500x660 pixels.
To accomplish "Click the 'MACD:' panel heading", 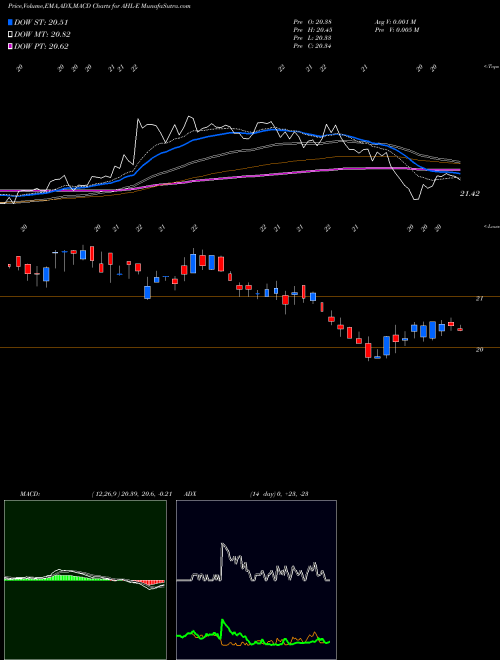I will tap(29, 494).
